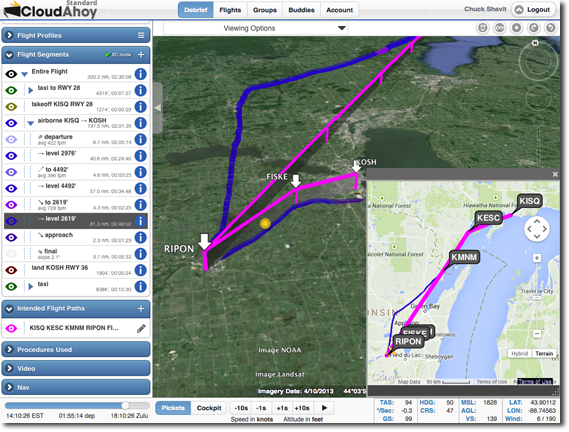Click the first round view icon top right

483,28
